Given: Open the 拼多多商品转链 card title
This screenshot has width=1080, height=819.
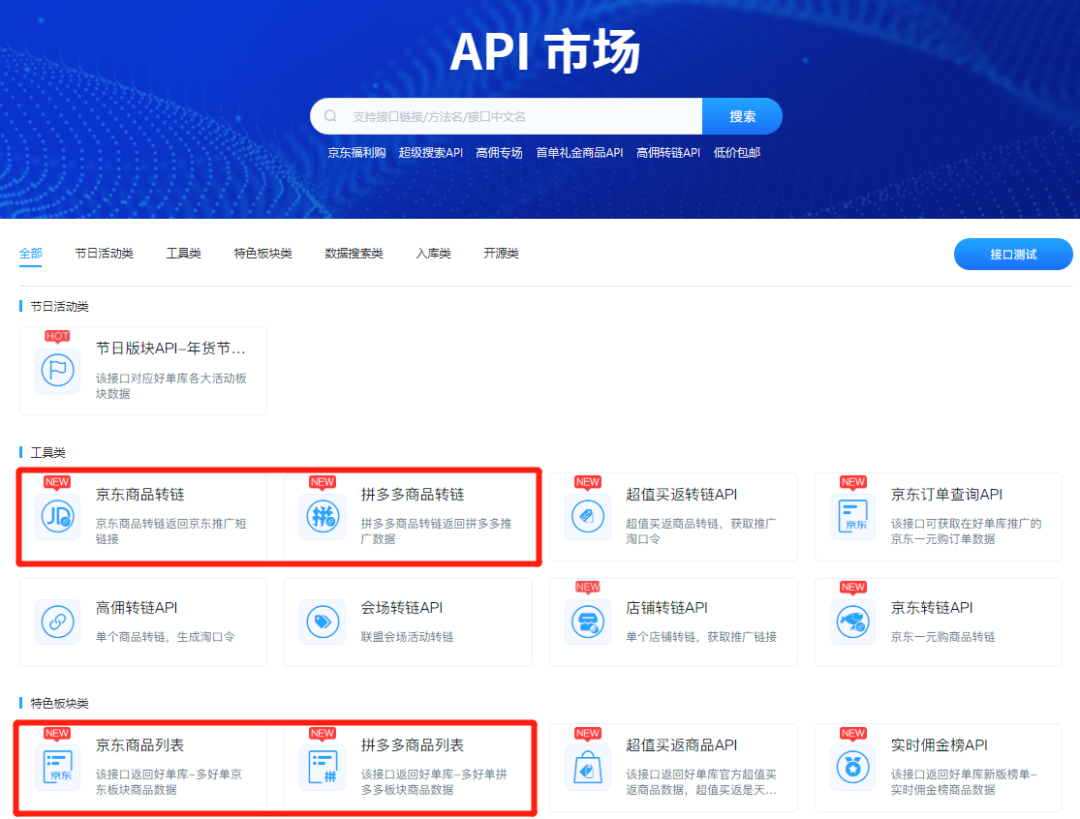Looking at the screenshot, I should click(413, 495).
